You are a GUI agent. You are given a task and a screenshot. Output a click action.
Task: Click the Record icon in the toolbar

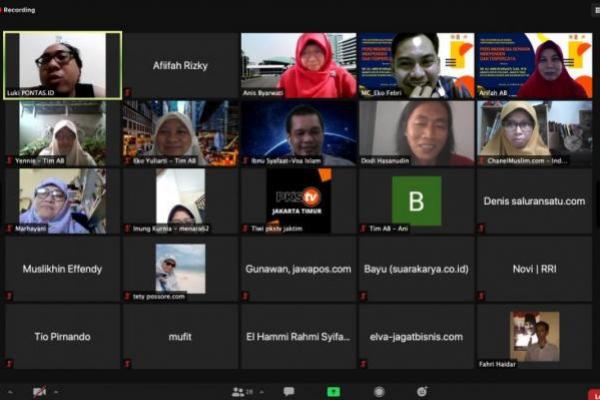pyautogui.click(x=379, y=392)
